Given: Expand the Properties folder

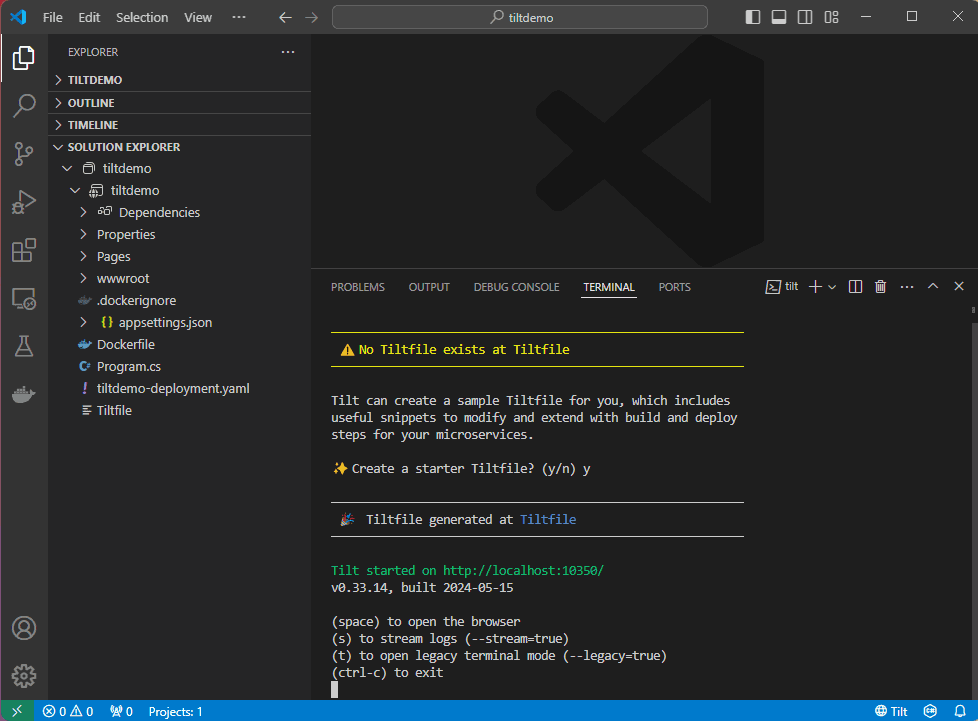Looking at the screenshot, I should pos(84,235).
